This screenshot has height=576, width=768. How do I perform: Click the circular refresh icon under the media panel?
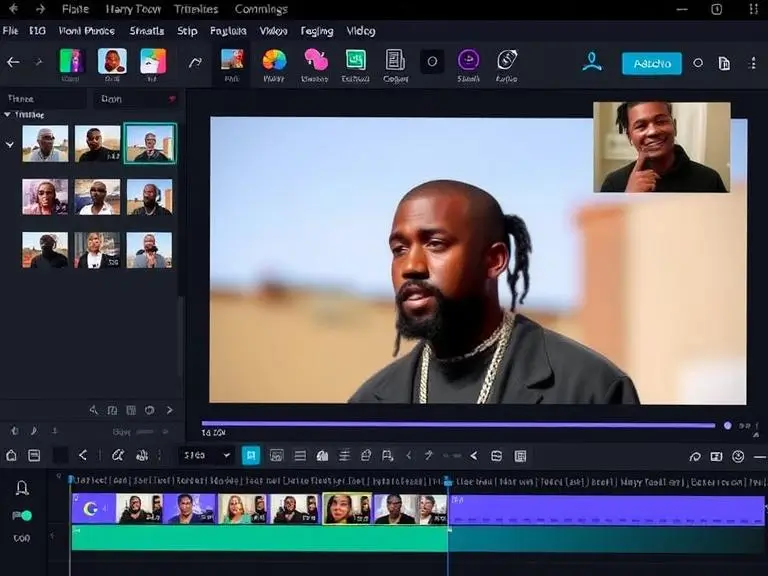point(149,410)
